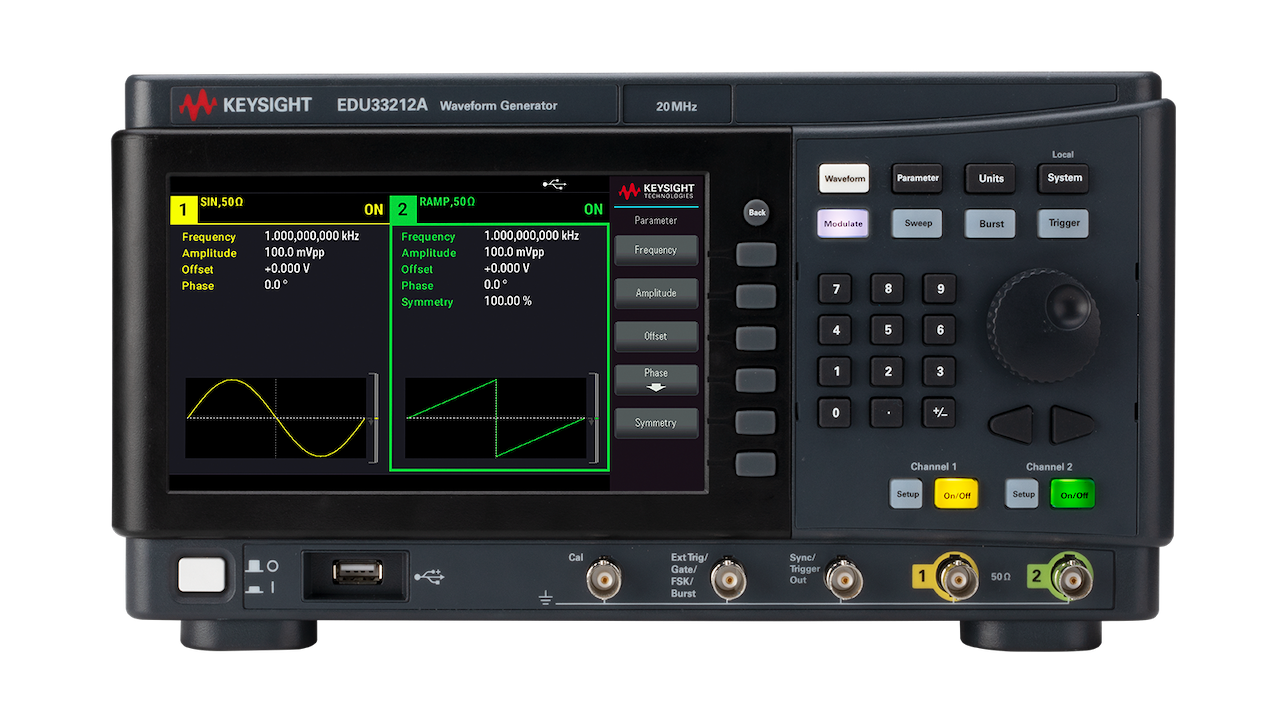Tap keypad digit 7
The image size is (1280, 720).
tap(836, 290)
